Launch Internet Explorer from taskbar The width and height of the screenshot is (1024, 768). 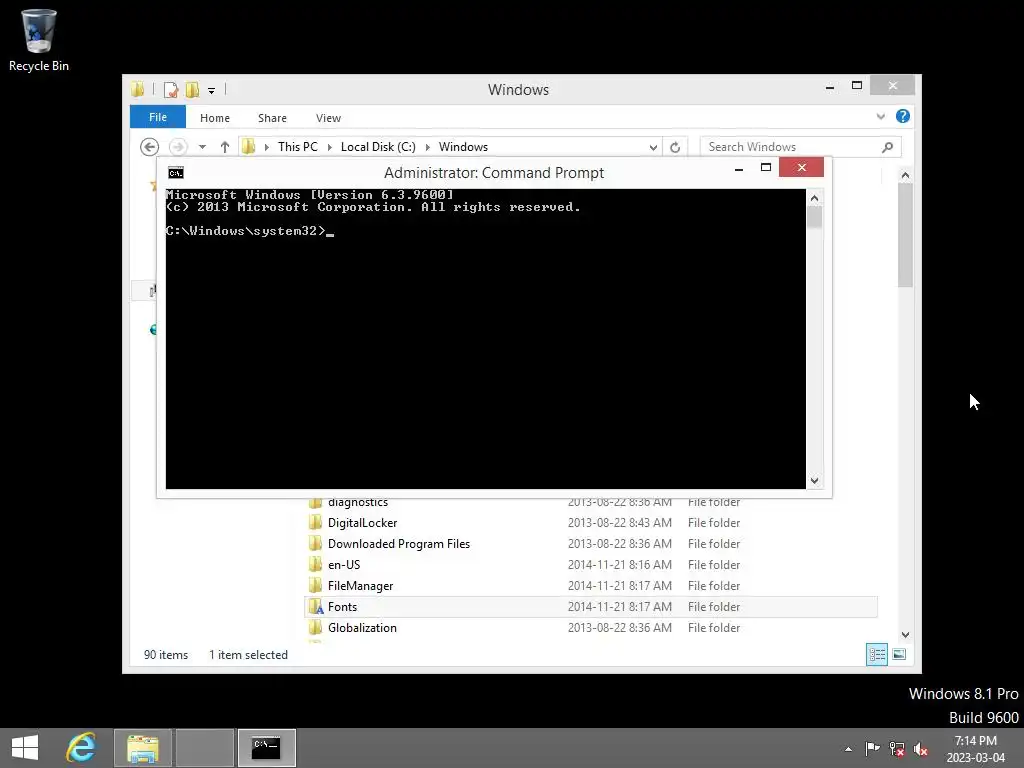[81, 747]
